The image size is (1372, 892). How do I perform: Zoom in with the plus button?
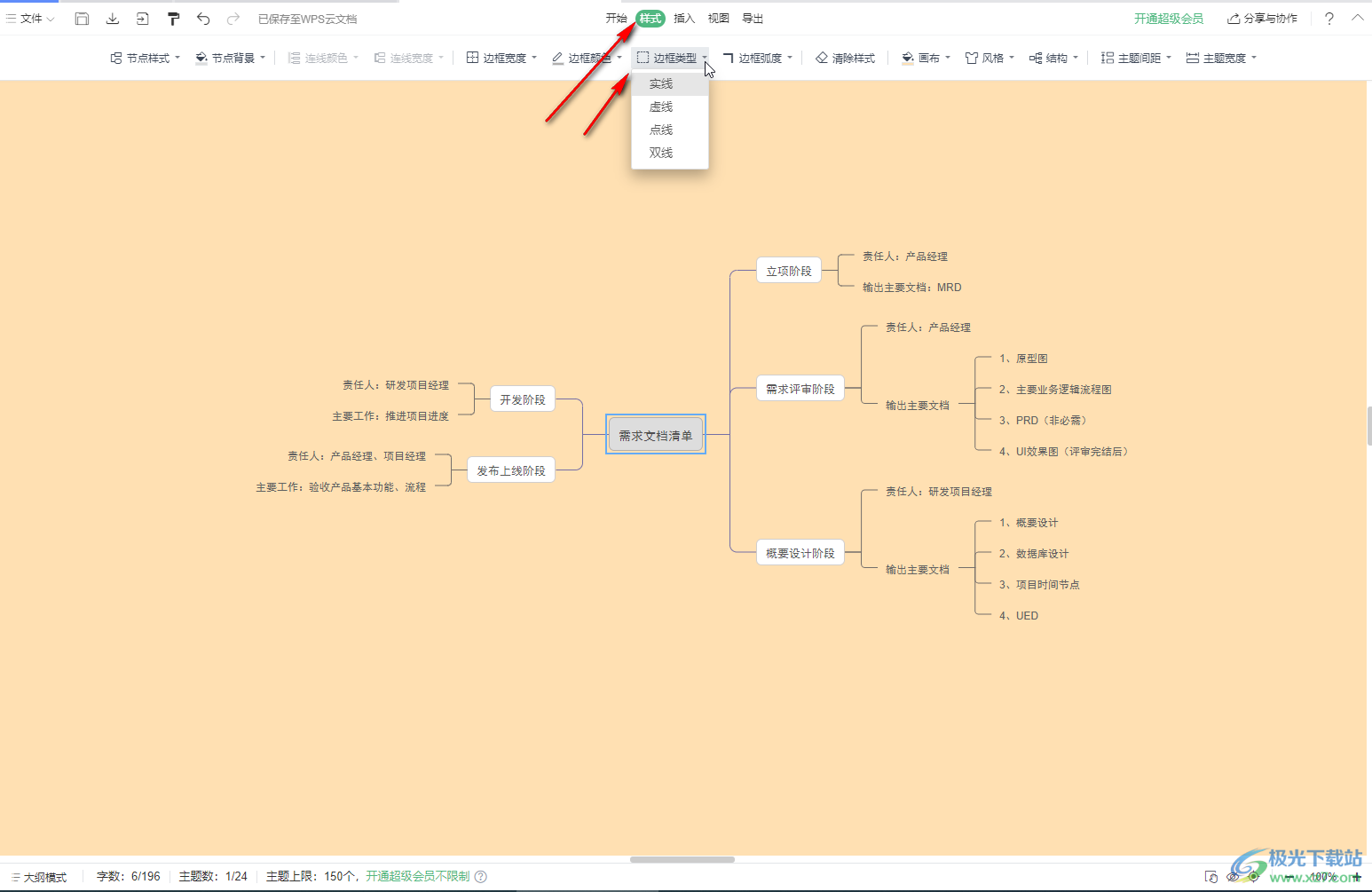point(1357,877)
